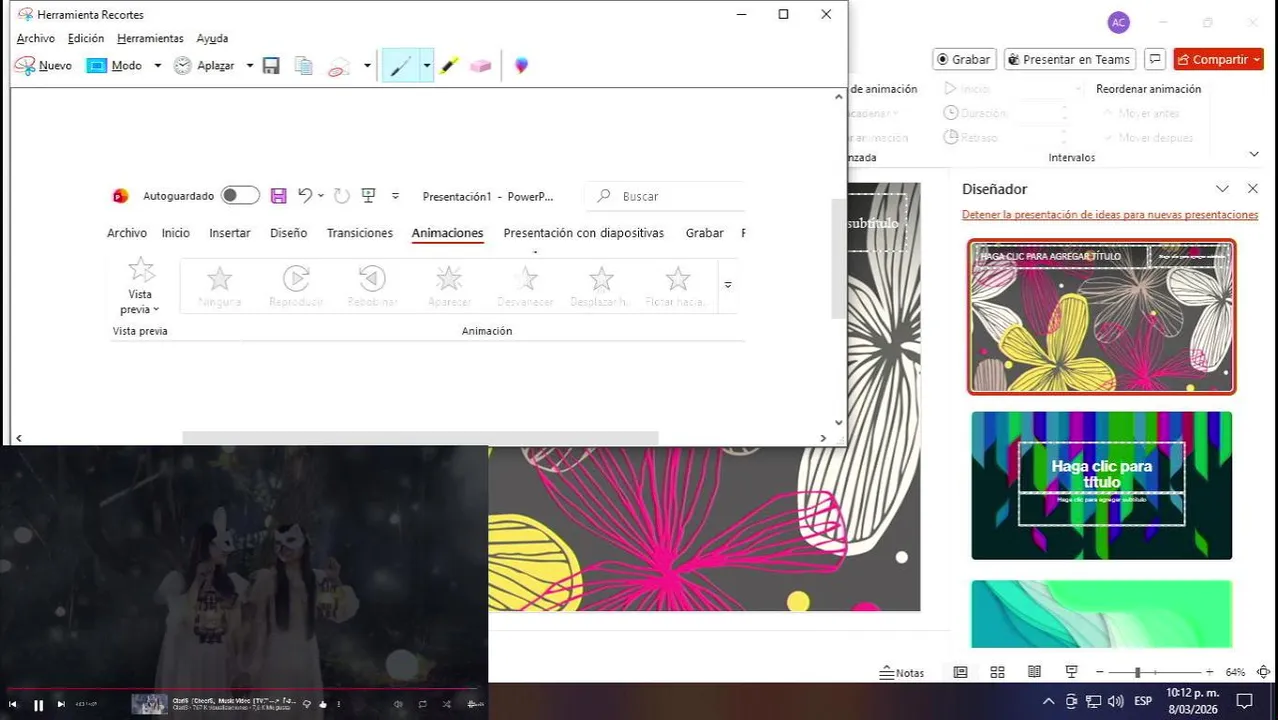Choose the floral design idea thumbnail
The width and height of the screenshot is (1278, 720).
point(1101,316)
